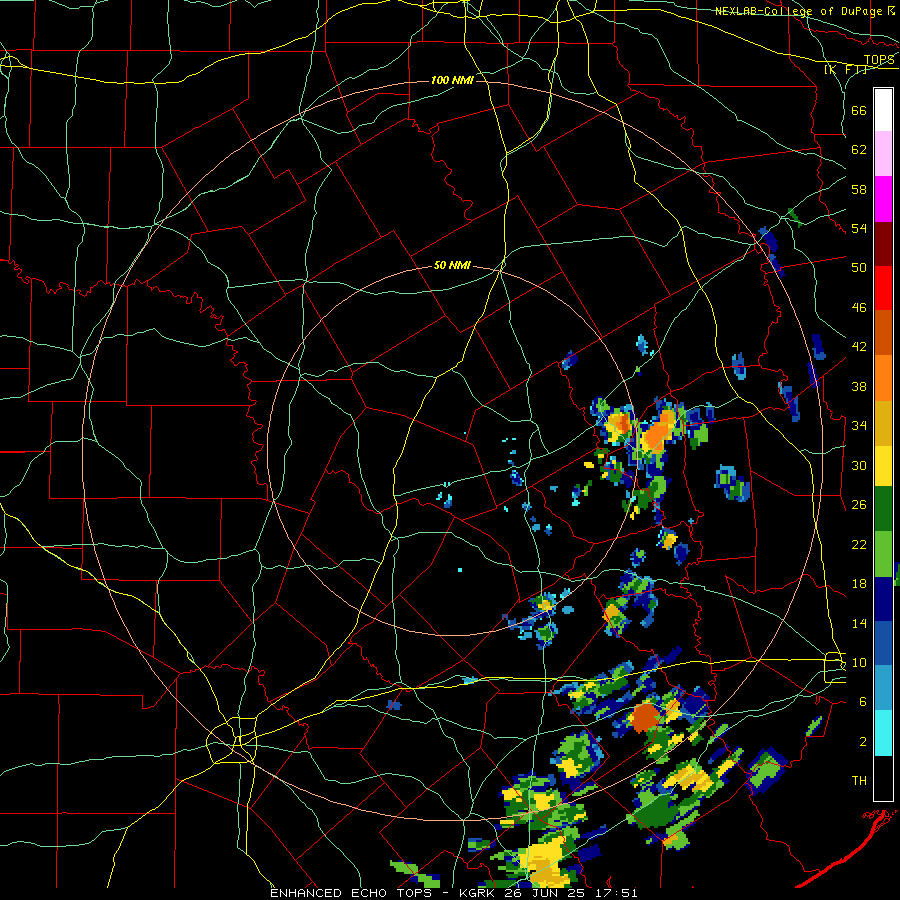Image resolution: width=900 pixels, height=900 pixels.
Task: Click the legend value "58"
Action: 859,189
